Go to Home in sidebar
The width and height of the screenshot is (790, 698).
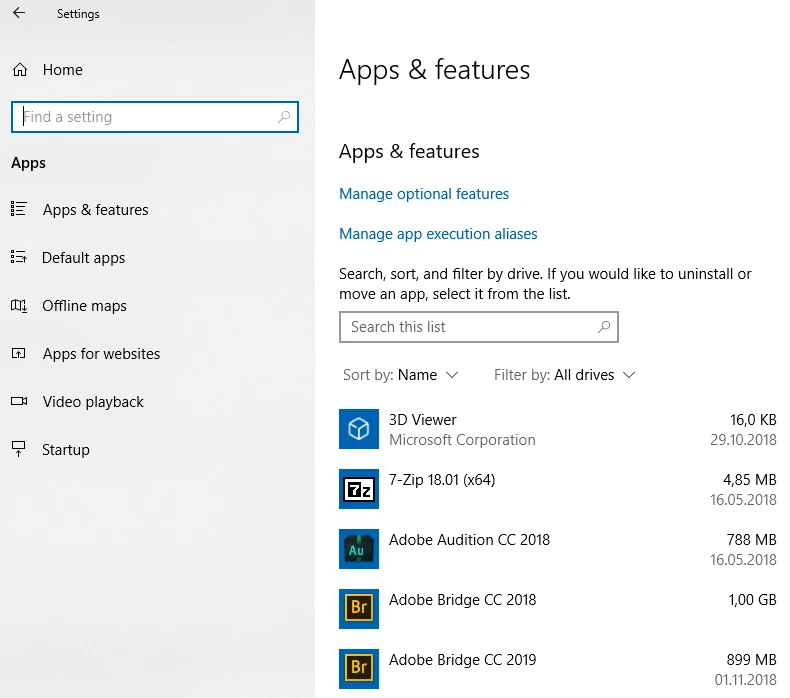(x=62, y=70)
